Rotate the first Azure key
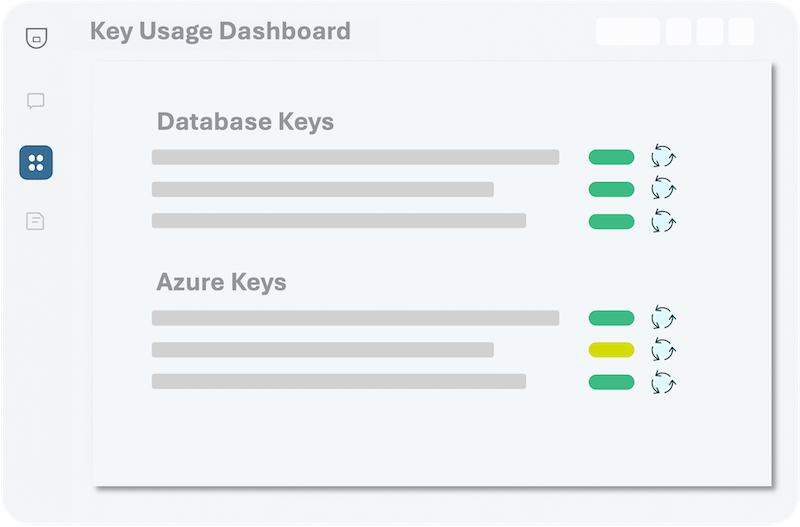Screen dimensions: 800x527 coord(663,318)
